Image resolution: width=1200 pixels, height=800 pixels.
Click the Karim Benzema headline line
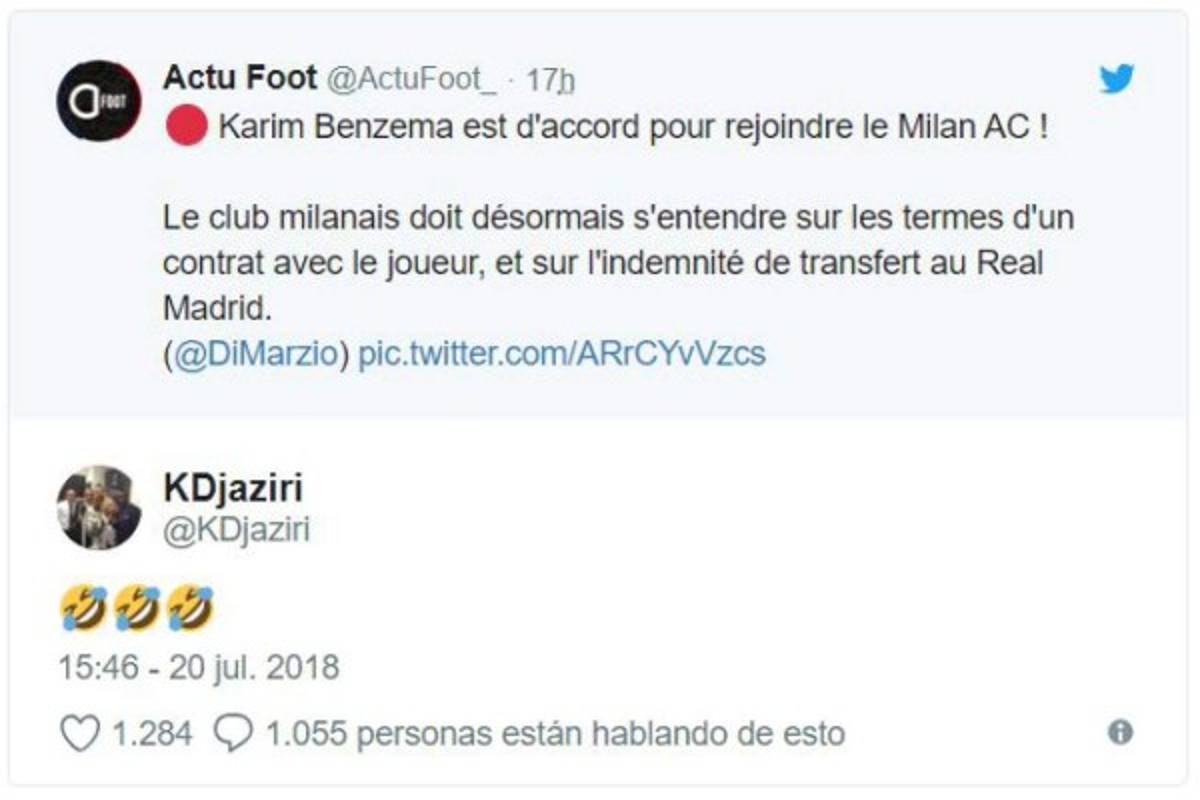coord(632,130)
